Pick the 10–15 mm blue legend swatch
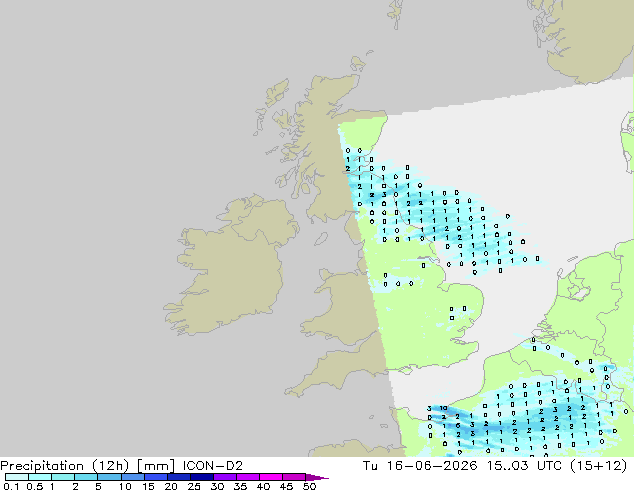This screenshot has height=490, width=634. coord(133,477)
